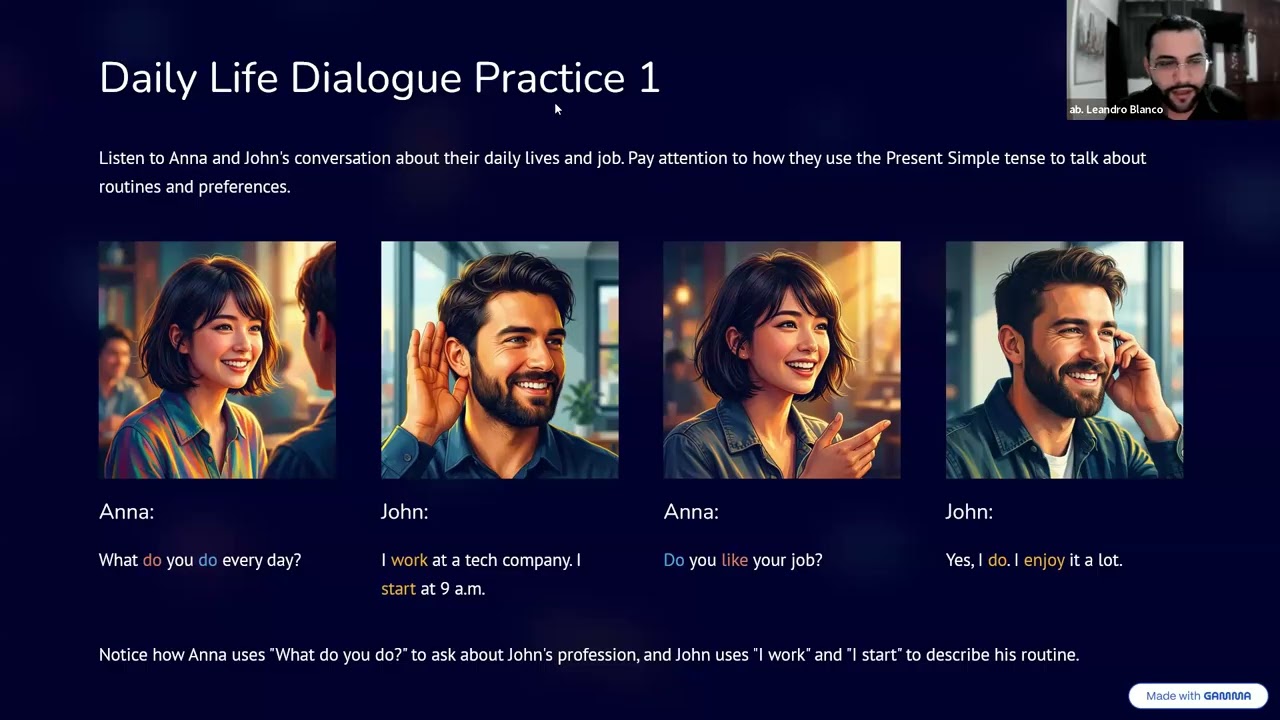Click the slide title Daily Life Dialogue Practice 1

point(379,78)
